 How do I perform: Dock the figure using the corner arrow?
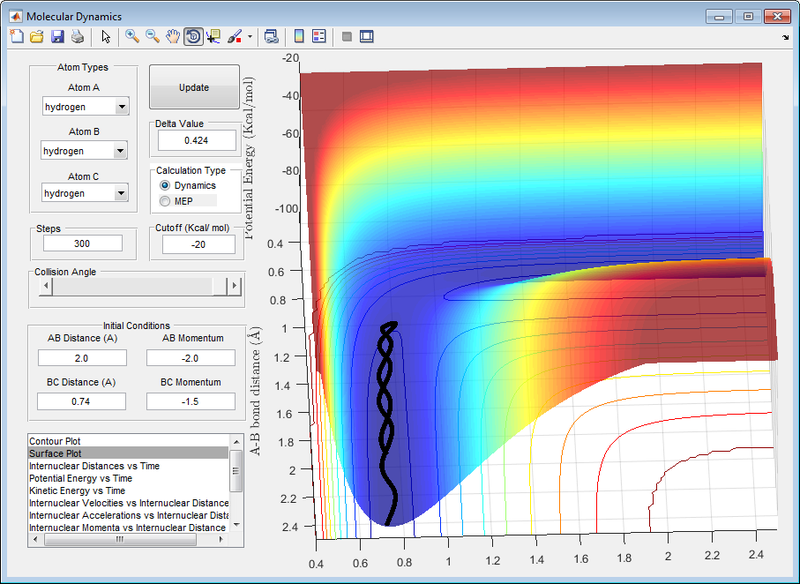pyautogui.click(x=785, y=37)
